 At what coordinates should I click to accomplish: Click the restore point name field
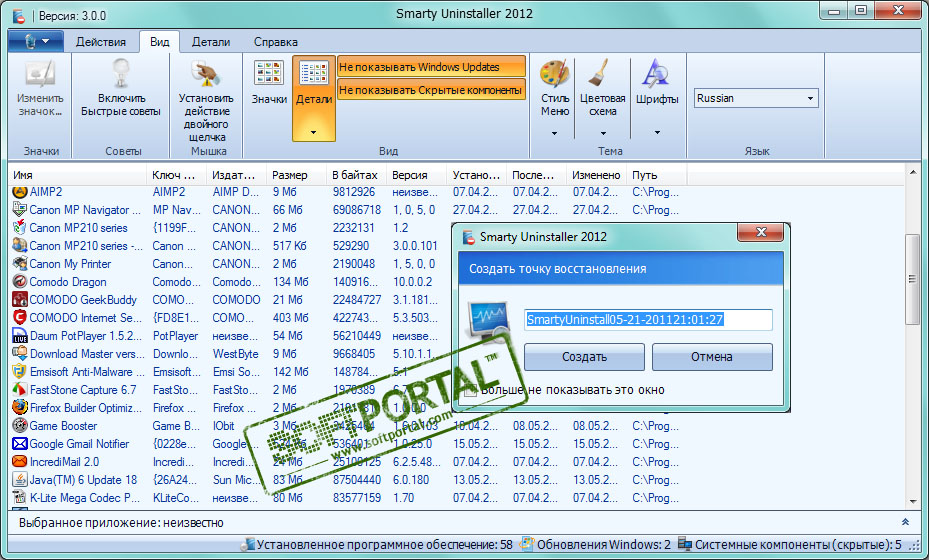[648, 320]
